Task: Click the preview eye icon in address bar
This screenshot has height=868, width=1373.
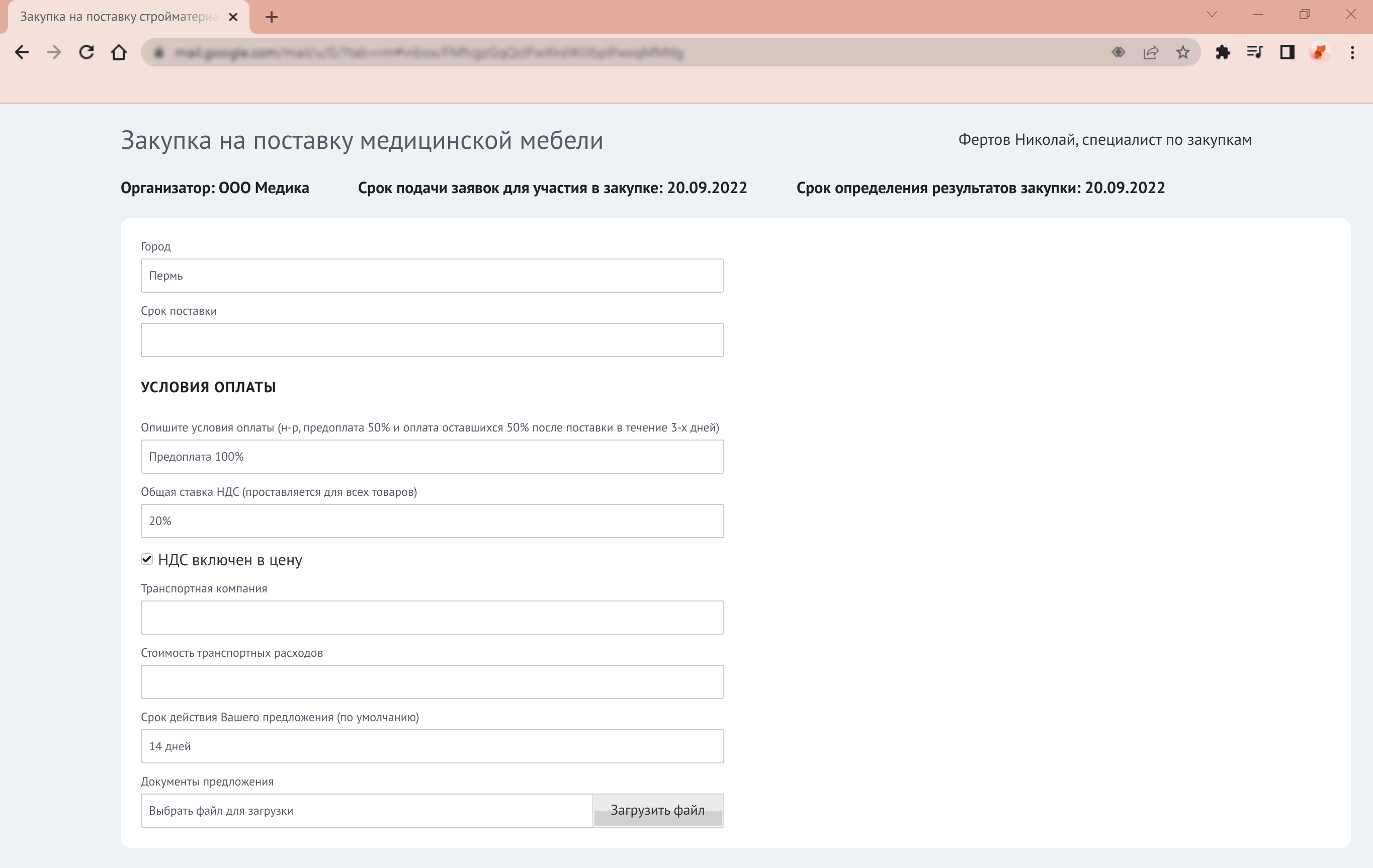Action: [1118, 52]
